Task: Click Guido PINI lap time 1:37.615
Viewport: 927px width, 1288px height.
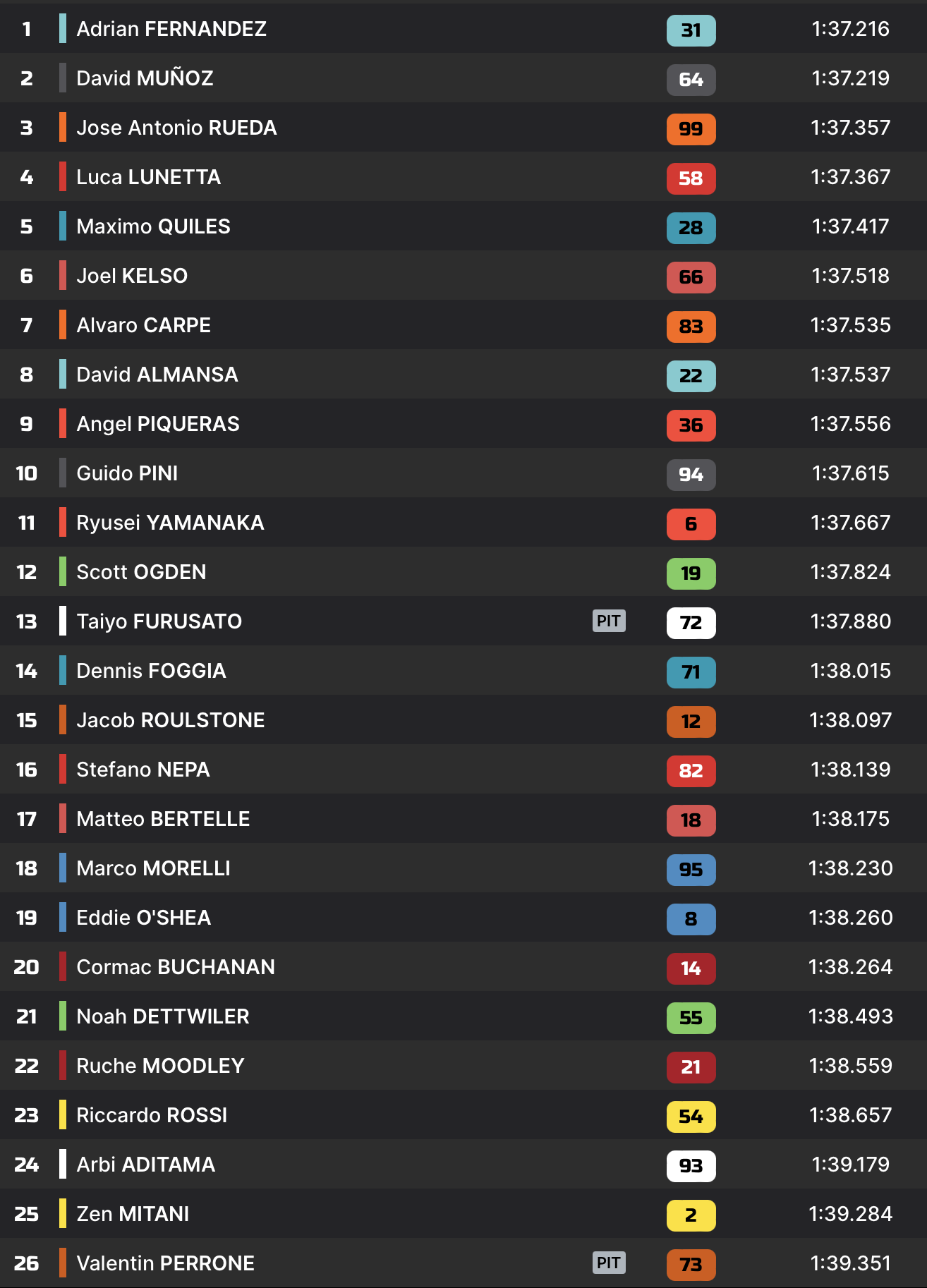Action: [850, 473]
